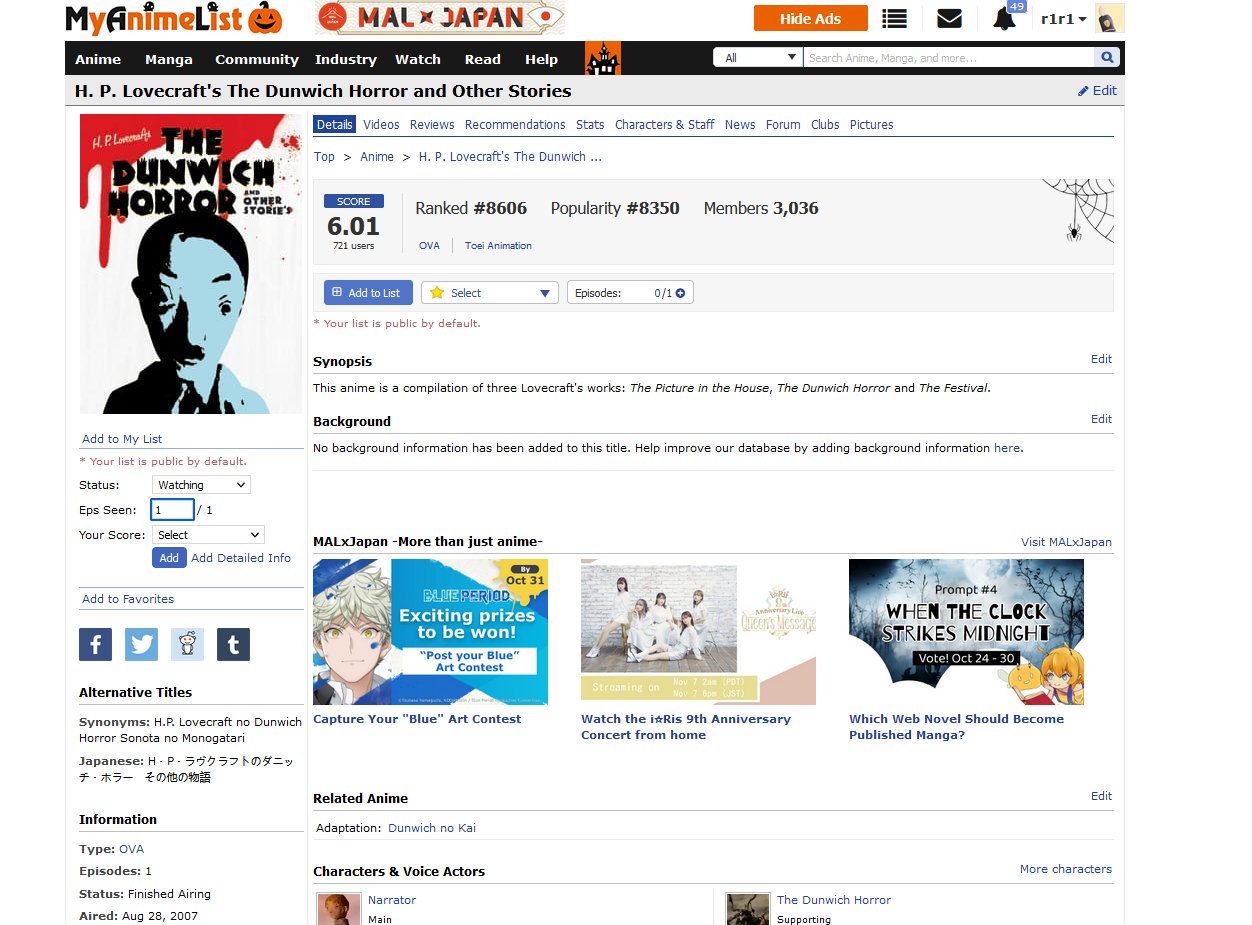
Task: Open the r1r1 profile avatar
Action: pyautogui.click(x=1109, y=18)
